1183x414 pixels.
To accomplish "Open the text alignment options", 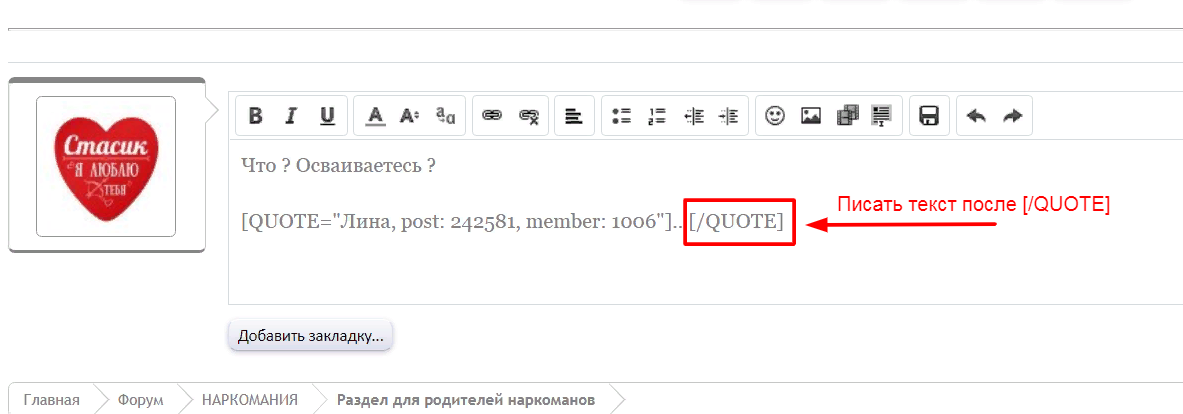I will tap(574, 115).
